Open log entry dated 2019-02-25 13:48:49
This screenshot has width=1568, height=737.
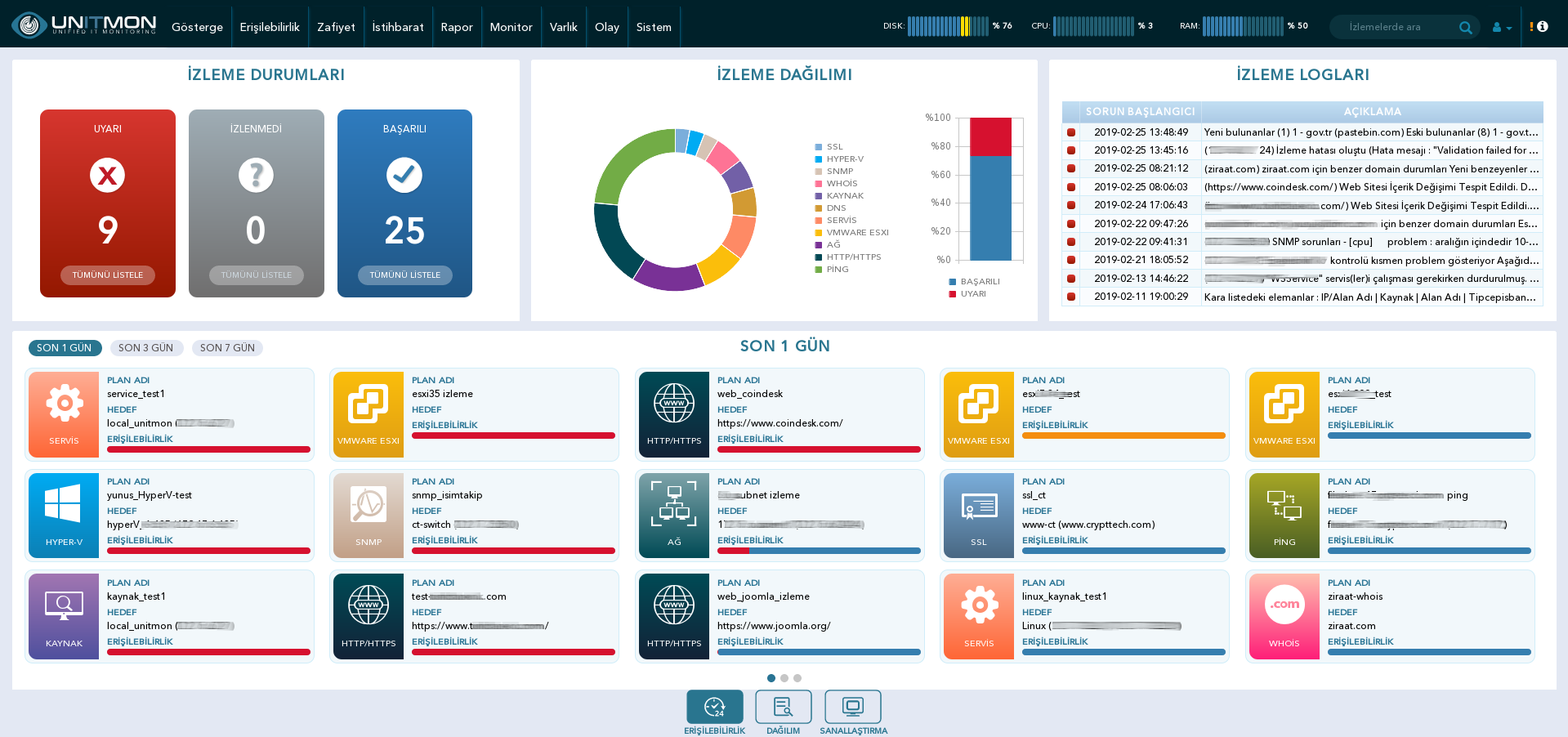point(1302,132)
